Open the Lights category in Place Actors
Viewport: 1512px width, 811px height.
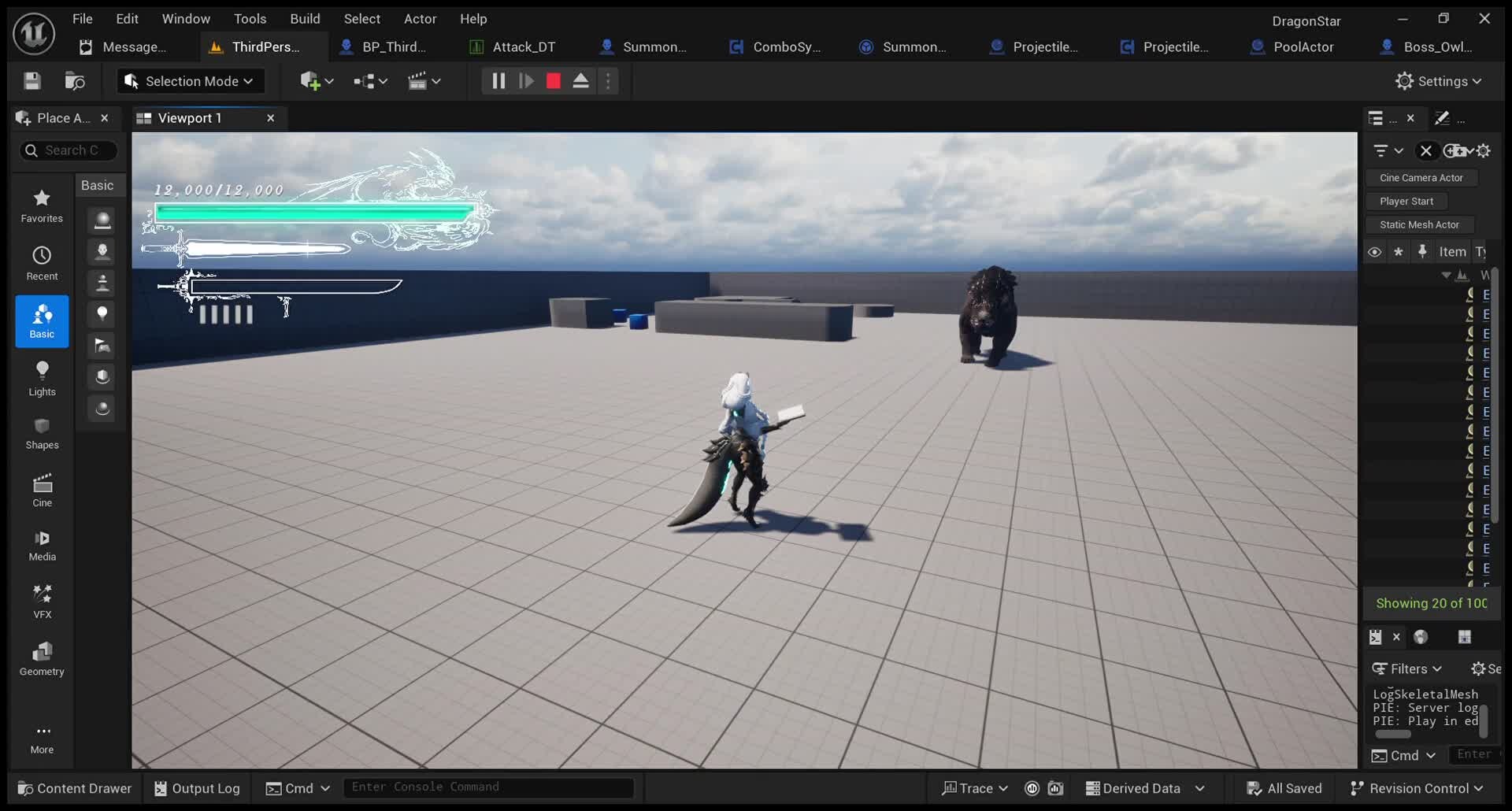coord(41,379)
